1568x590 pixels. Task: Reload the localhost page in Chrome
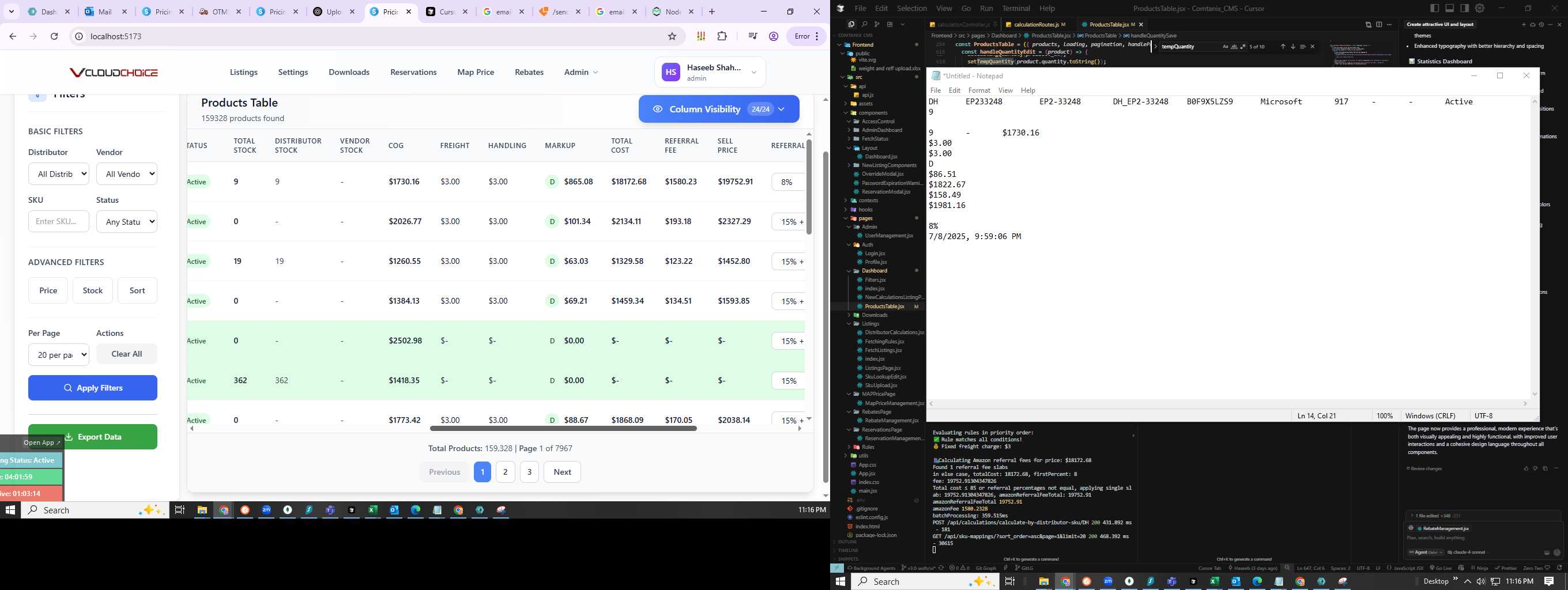coord(54,36)
